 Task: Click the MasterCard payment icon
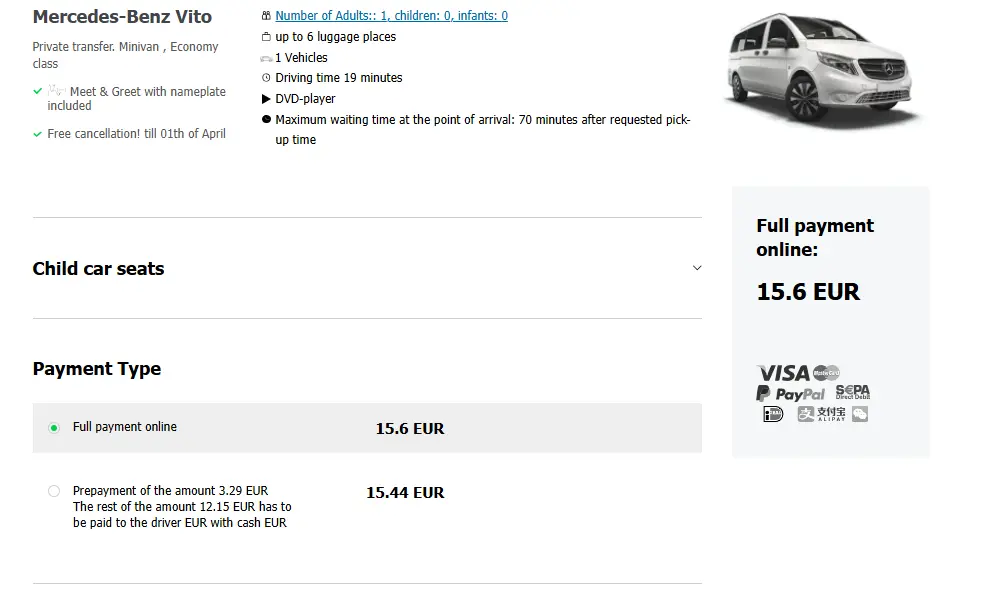(828, 371)
